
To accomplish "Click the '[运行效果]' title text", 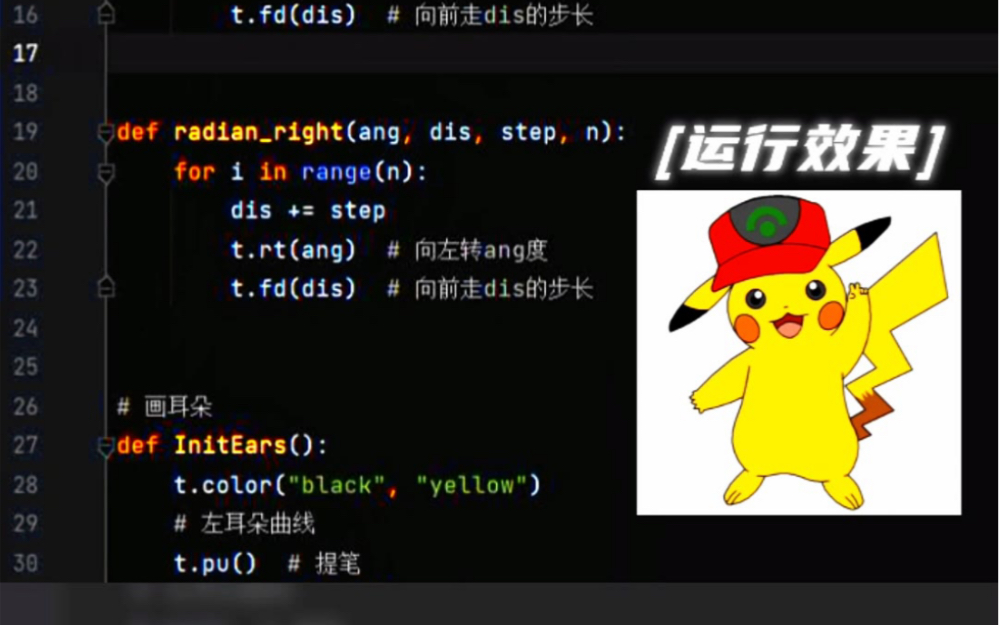I will coord(801,150).
